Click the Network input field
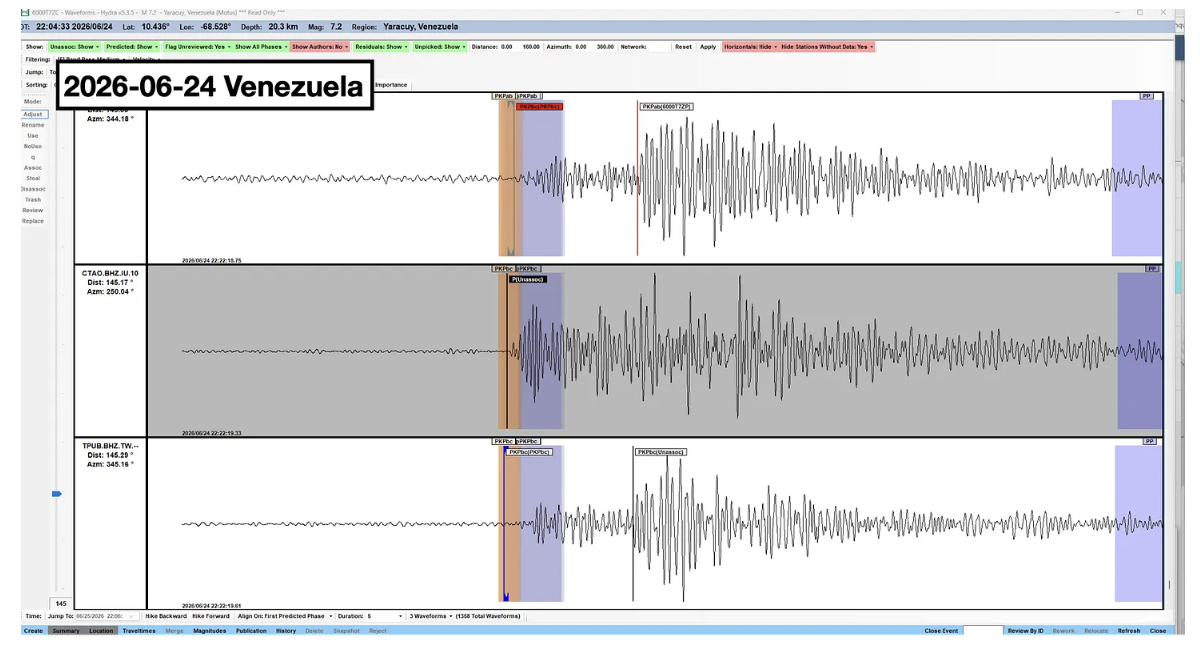The width and height of the screenshot is (1200, 658). point(660,47)
